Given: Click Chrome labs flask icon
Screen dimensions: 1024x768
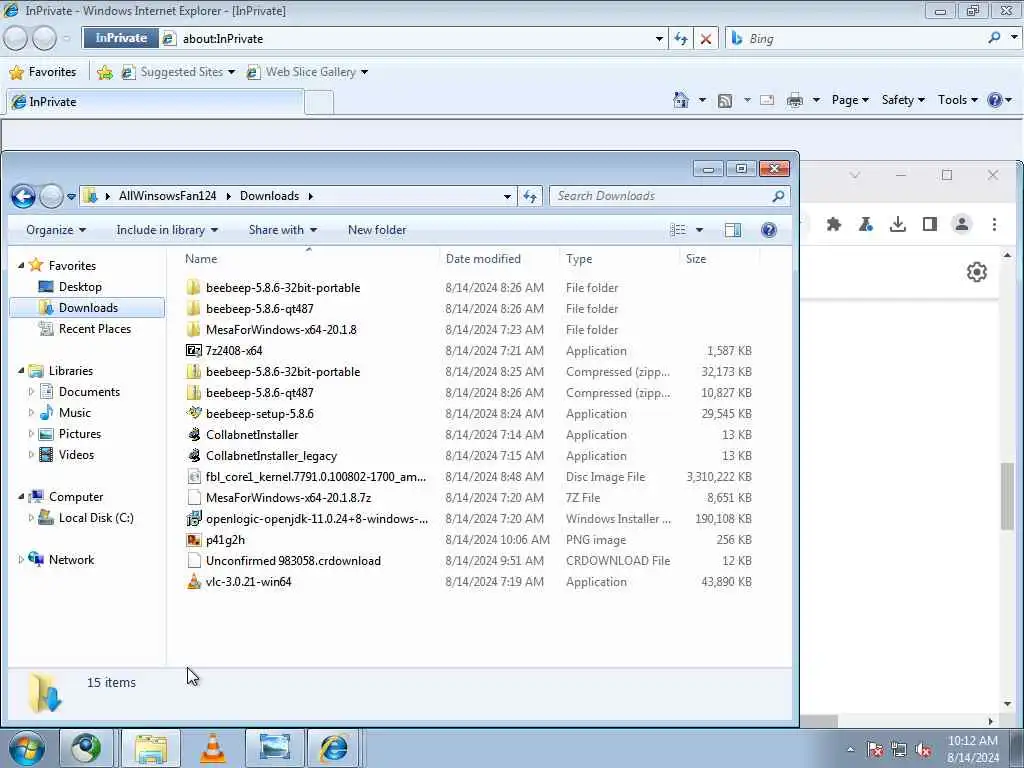Looking at the screenshot, I should (x=866, y=225).
